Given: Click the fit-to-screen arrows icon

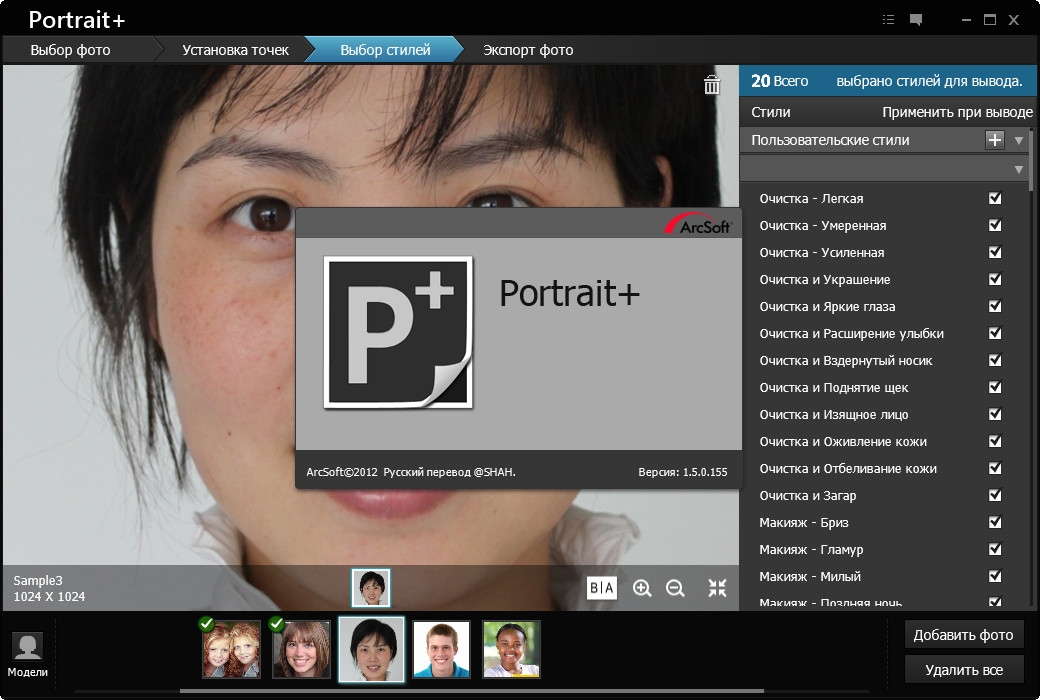Looking at the screenshot, I should 717,588.
